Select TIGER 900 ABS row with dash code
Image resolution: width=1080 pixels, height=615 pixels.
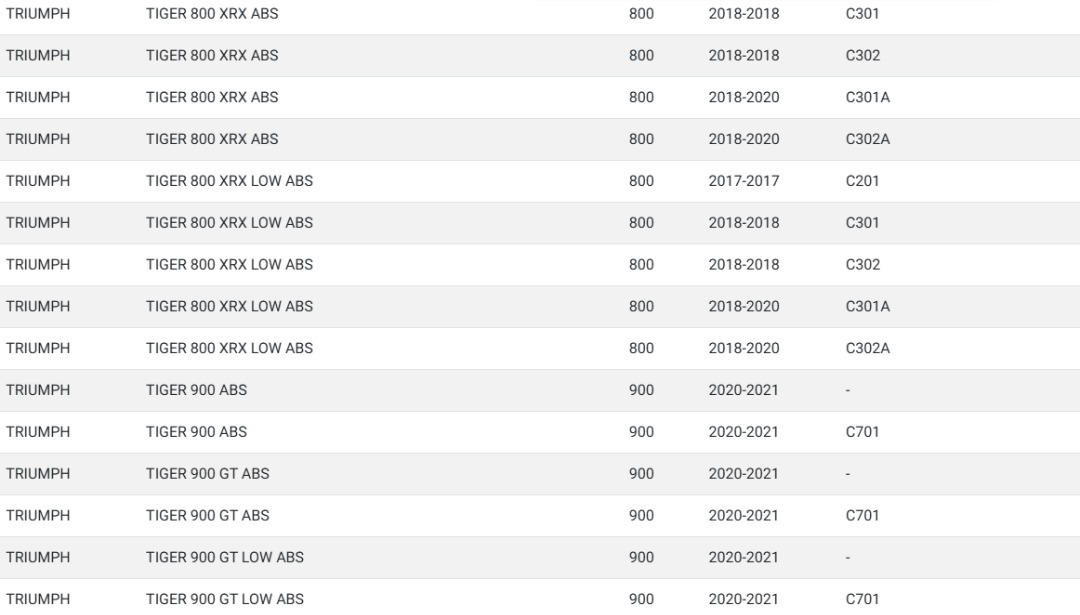[540, 390]
